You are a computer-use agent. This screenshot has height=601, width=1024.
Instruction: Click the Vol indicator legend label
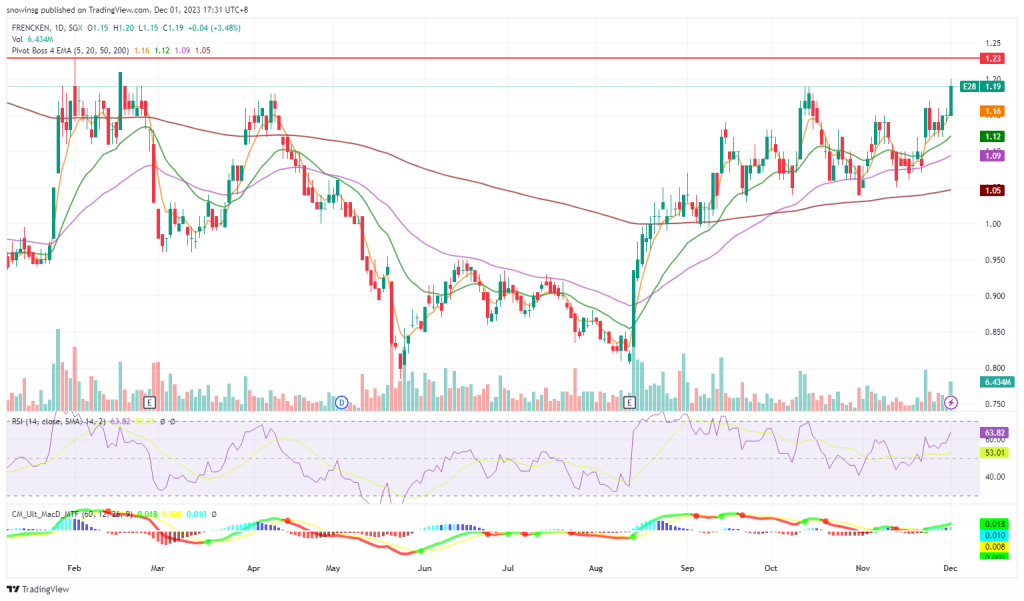(17, 39)
